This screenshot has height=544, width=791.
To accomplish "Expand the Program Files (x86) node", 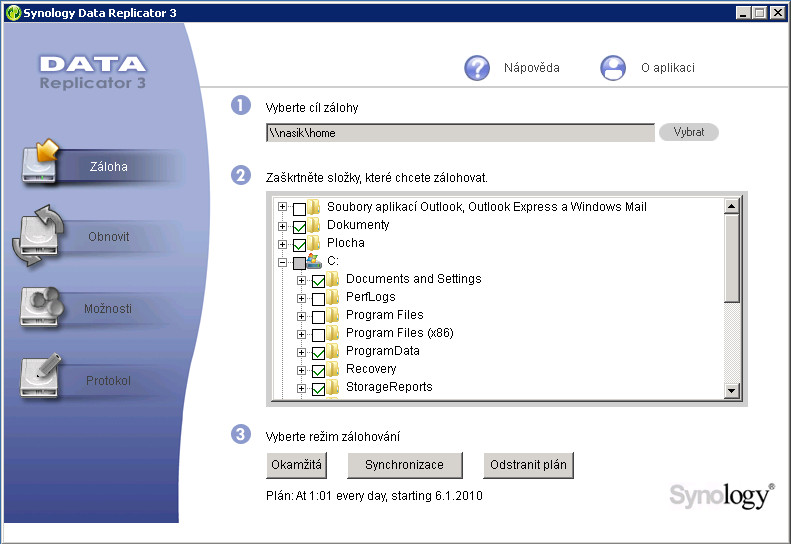I will (x=301, y=334).
